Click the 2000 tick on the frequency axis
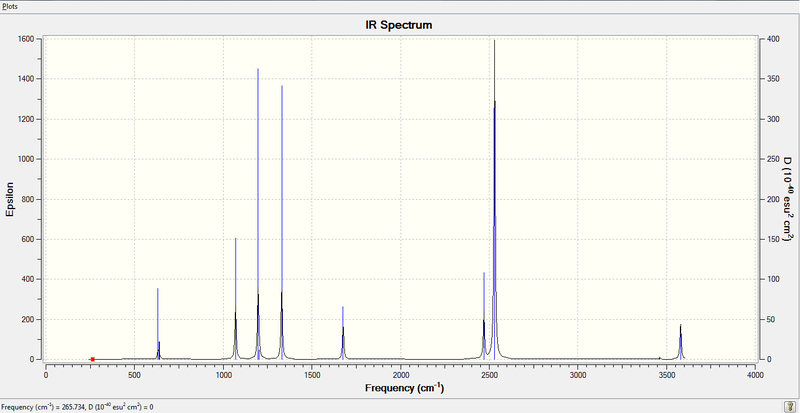Image resolution: width=800 pixels, height=413 pixels. tap(401, 375)
